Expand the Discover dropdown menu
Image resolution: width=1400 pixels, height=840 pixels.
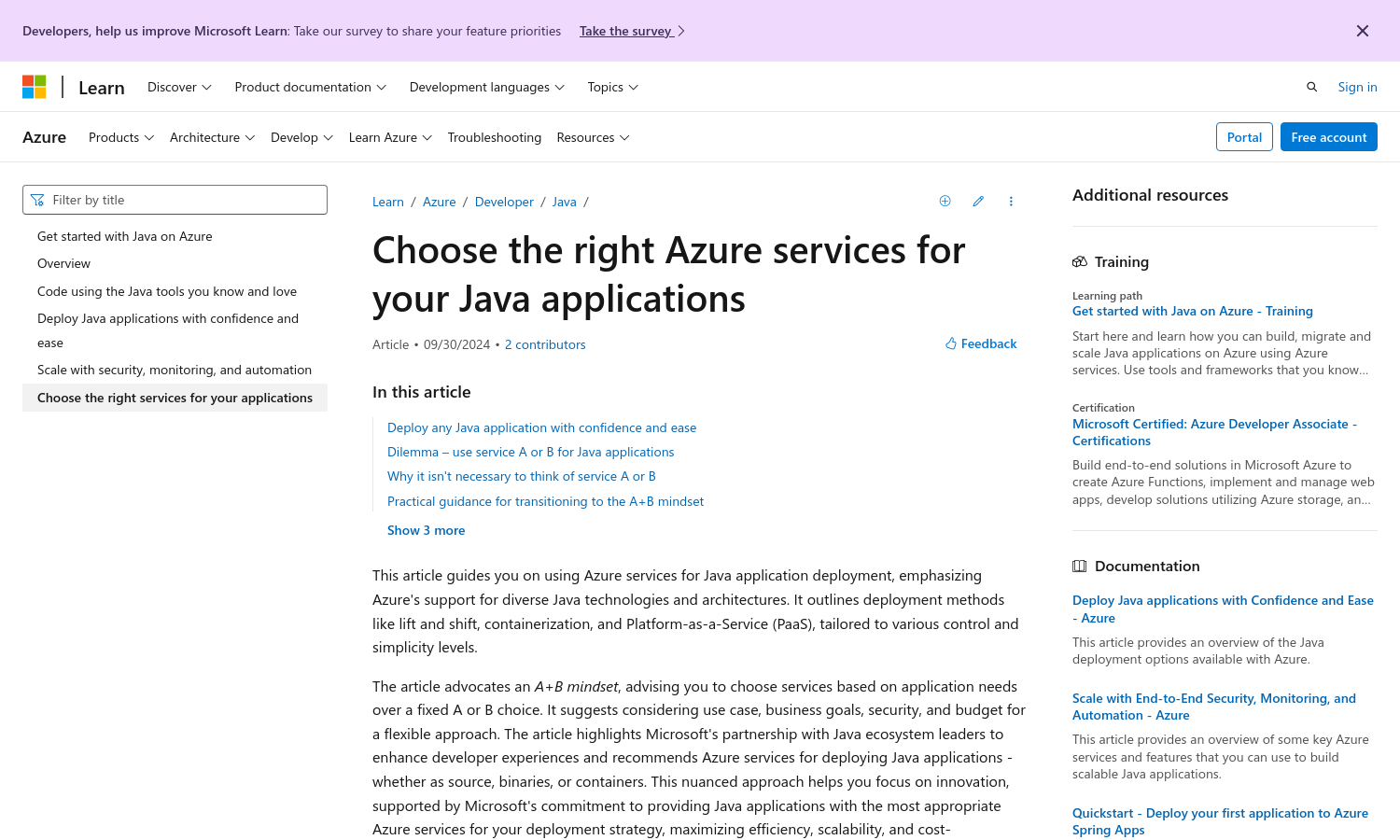point(179,87)
